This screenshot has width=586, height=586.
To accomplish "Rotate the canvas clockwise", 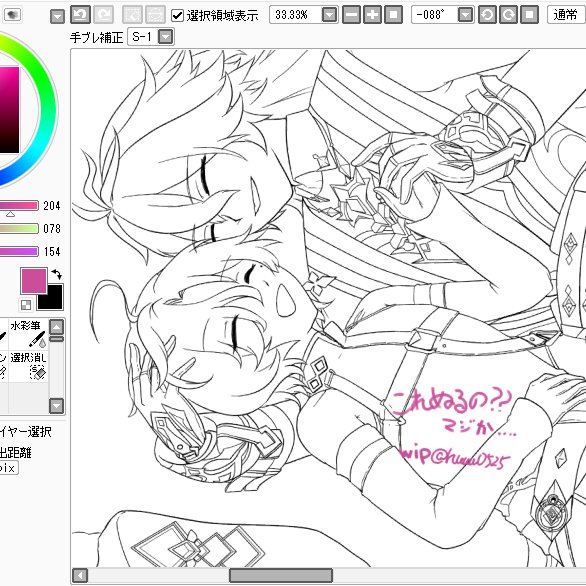I will click(x=508, y=15).
